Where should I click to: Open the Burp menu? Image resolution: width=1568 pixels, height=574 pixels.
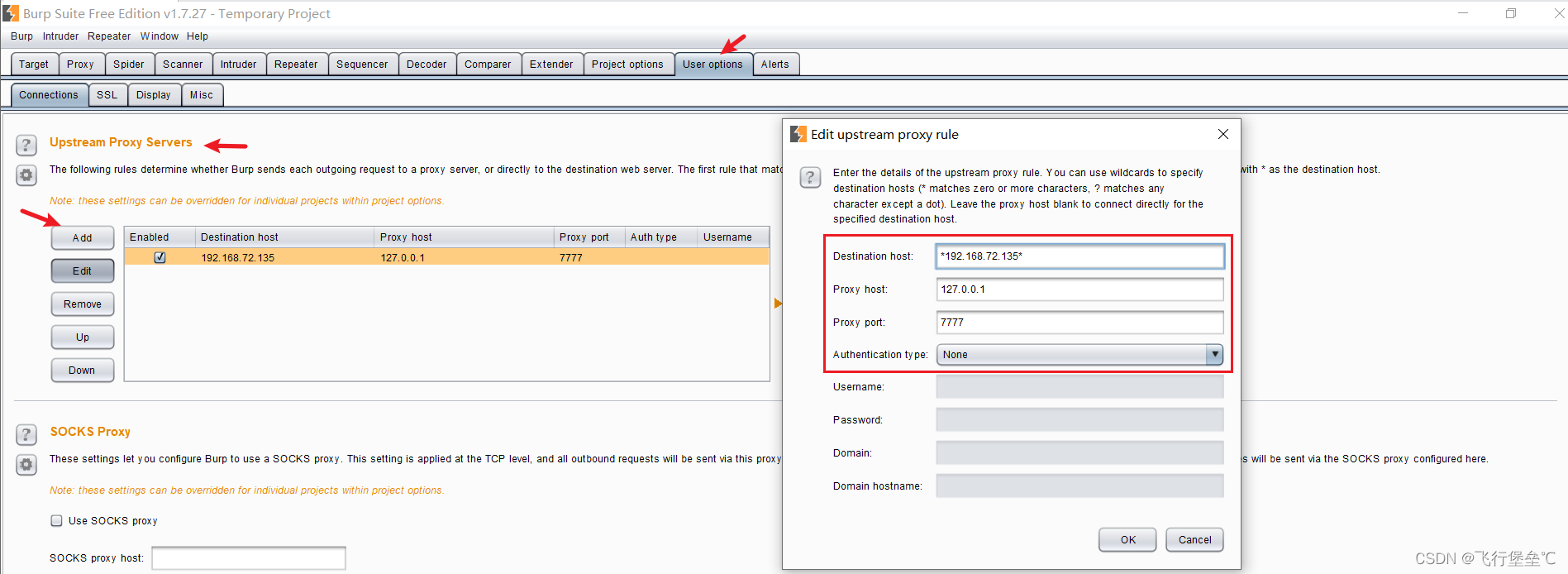(x=21, y=36)
